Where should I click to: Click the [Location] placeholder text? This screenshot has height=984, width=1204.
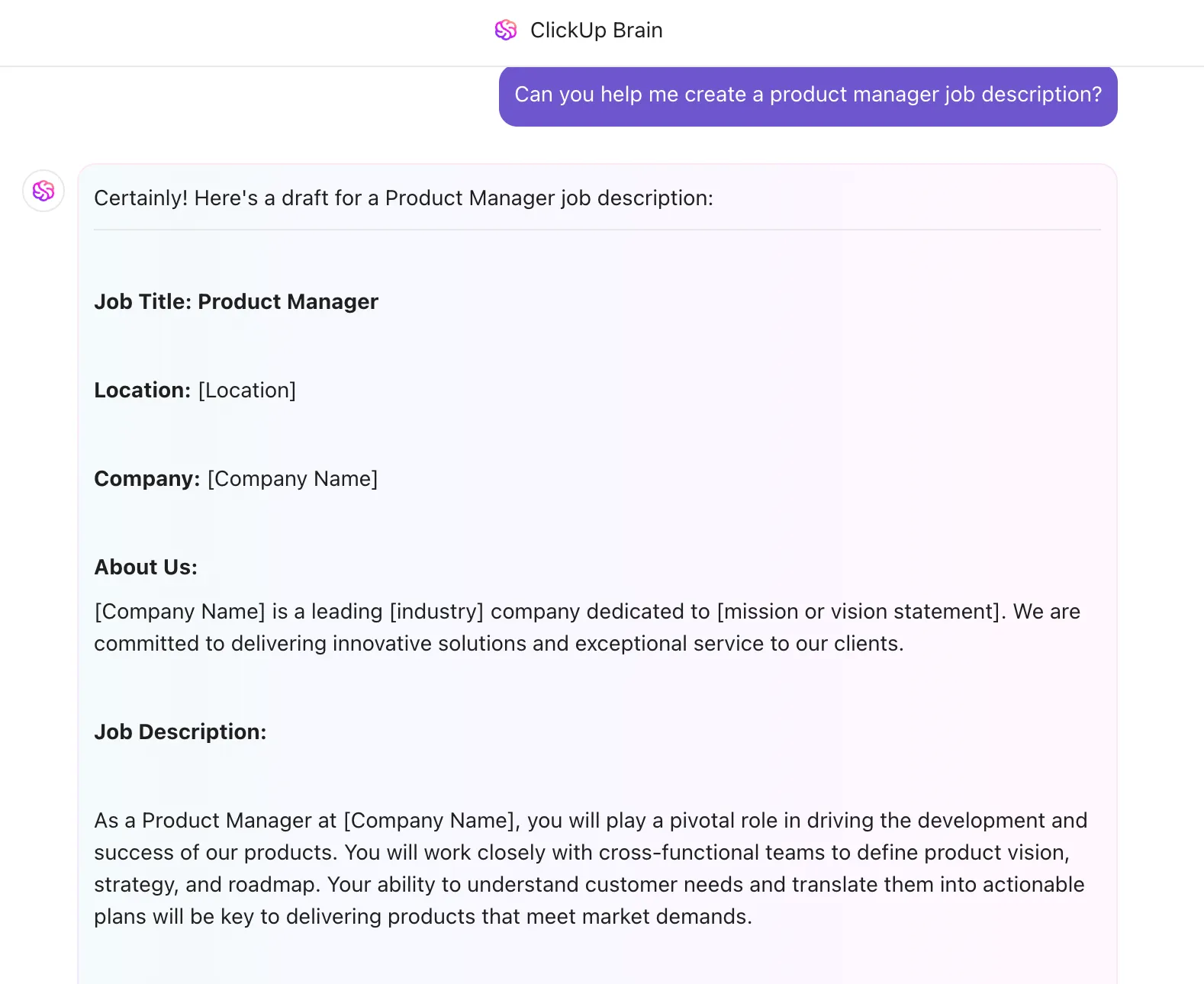click(247, 391)
